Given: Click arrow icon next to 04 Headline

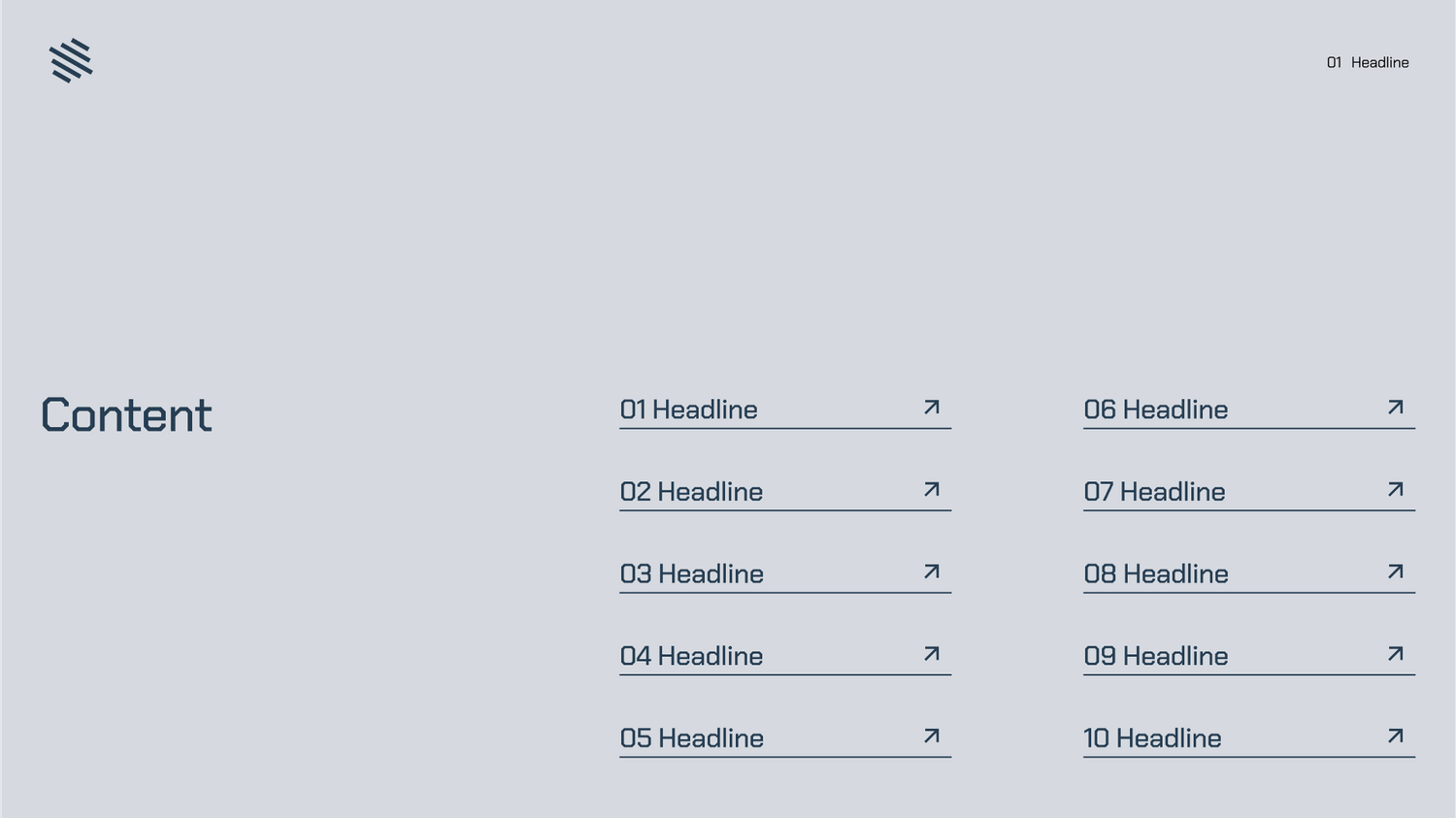Looking at the screenshot, I should click(x=932, y=654).
